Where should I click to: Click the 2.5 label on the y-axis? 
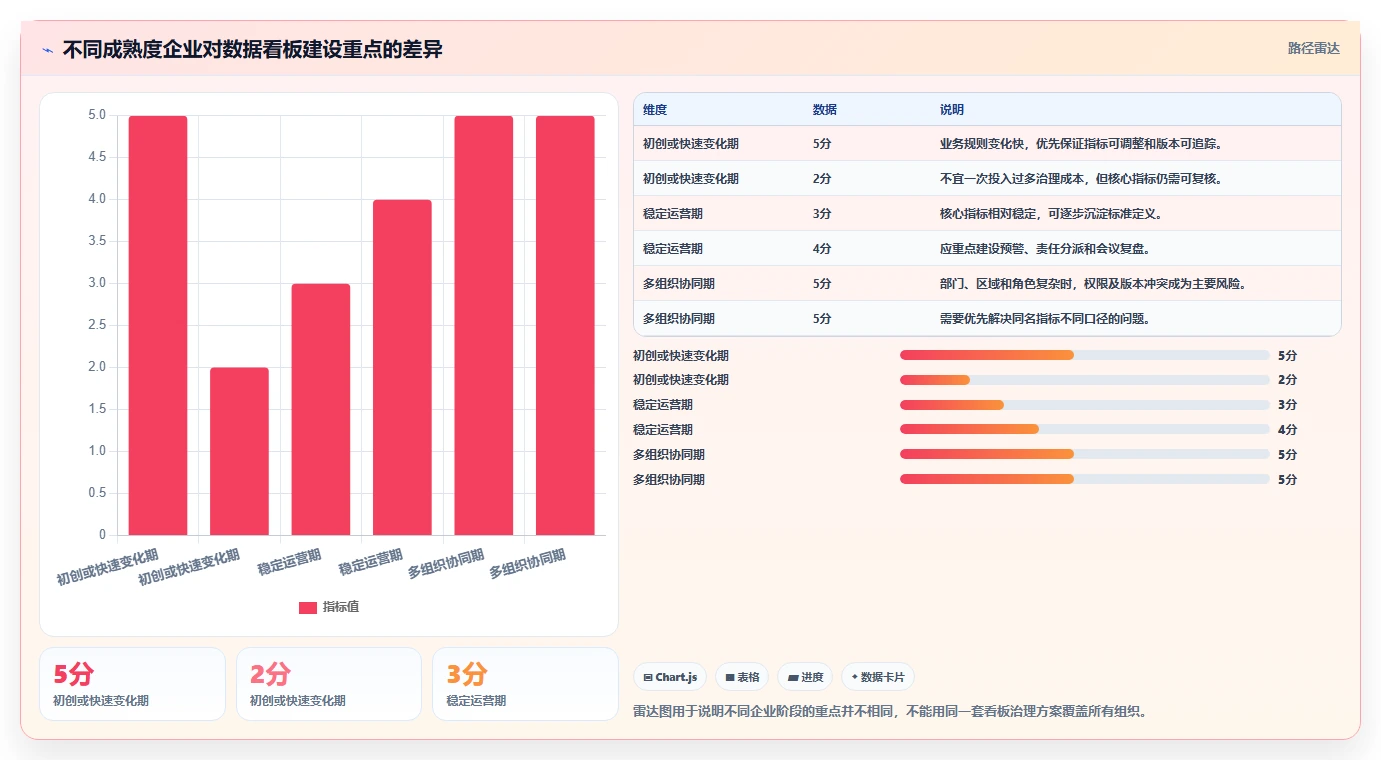tap(96, 325)
